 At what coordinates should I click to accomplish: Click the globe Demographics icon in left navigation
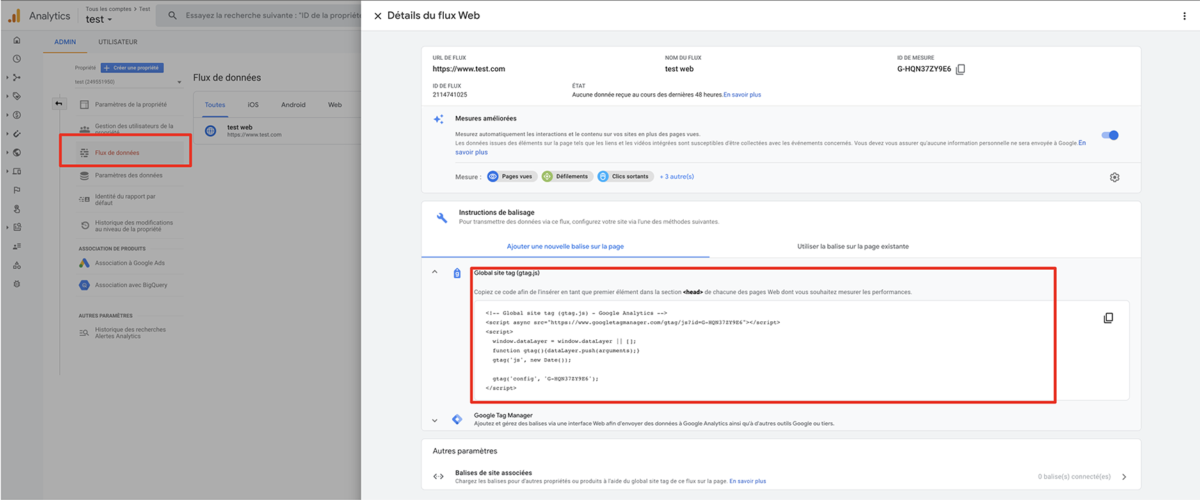(17, 153)
